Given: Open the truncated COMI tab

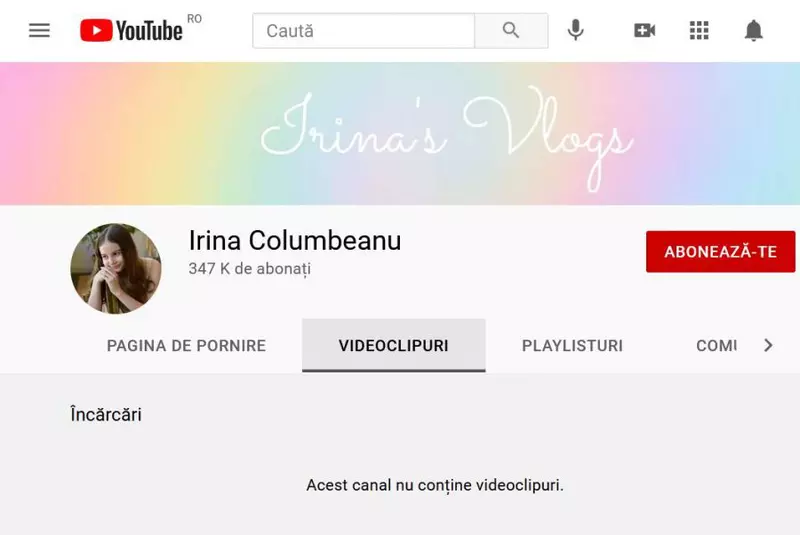Looking at the screenshot, I should [716, 346].
